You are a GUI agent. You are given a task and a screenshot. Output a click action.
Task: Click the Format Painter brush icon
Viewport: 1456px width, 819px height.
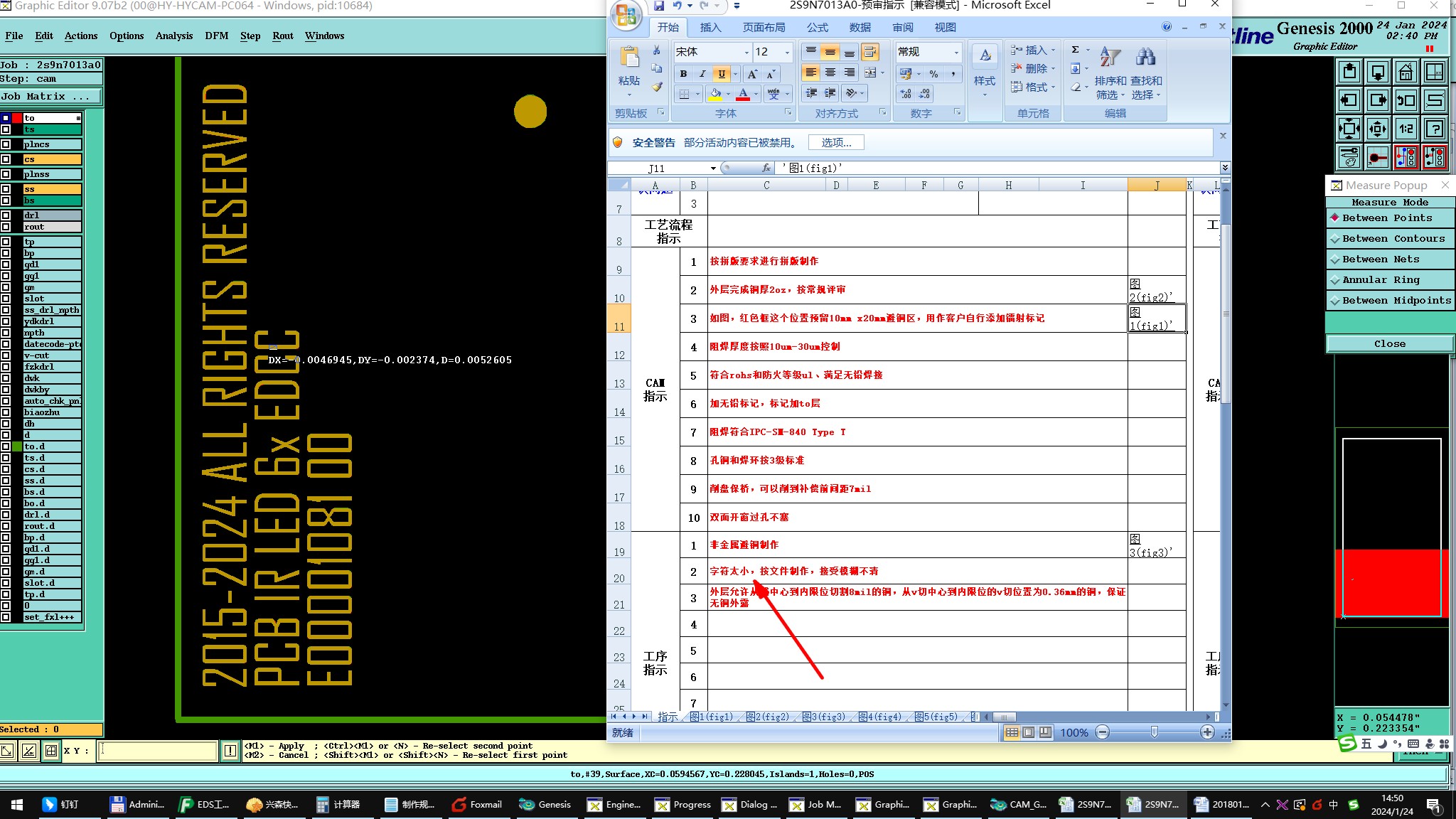pos(657,87)
